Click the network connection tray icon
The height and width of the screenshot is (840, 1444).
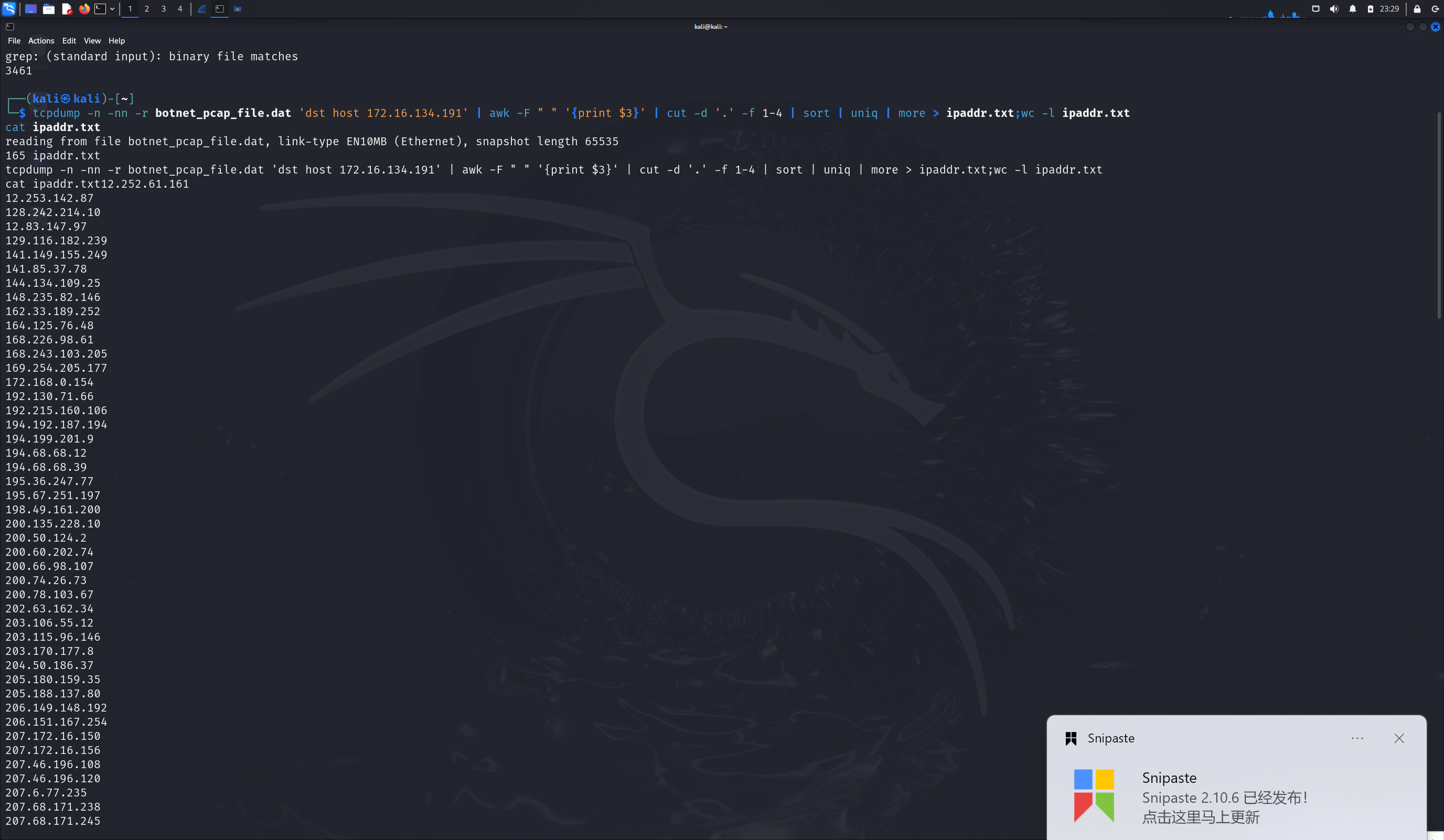point(1315,8)
